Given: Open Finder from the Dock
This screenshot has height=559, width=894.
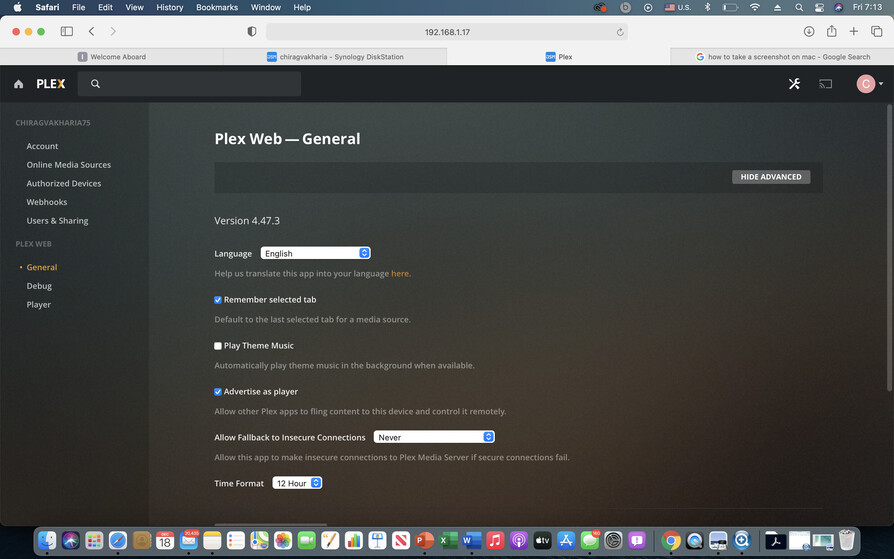Looking at the screenshot, I should [47, 540].
